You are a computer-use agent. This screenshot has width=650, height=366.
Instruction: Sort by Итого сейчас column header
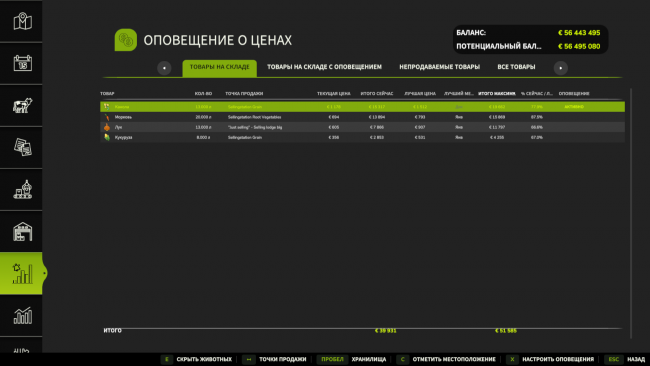point(377,94)
